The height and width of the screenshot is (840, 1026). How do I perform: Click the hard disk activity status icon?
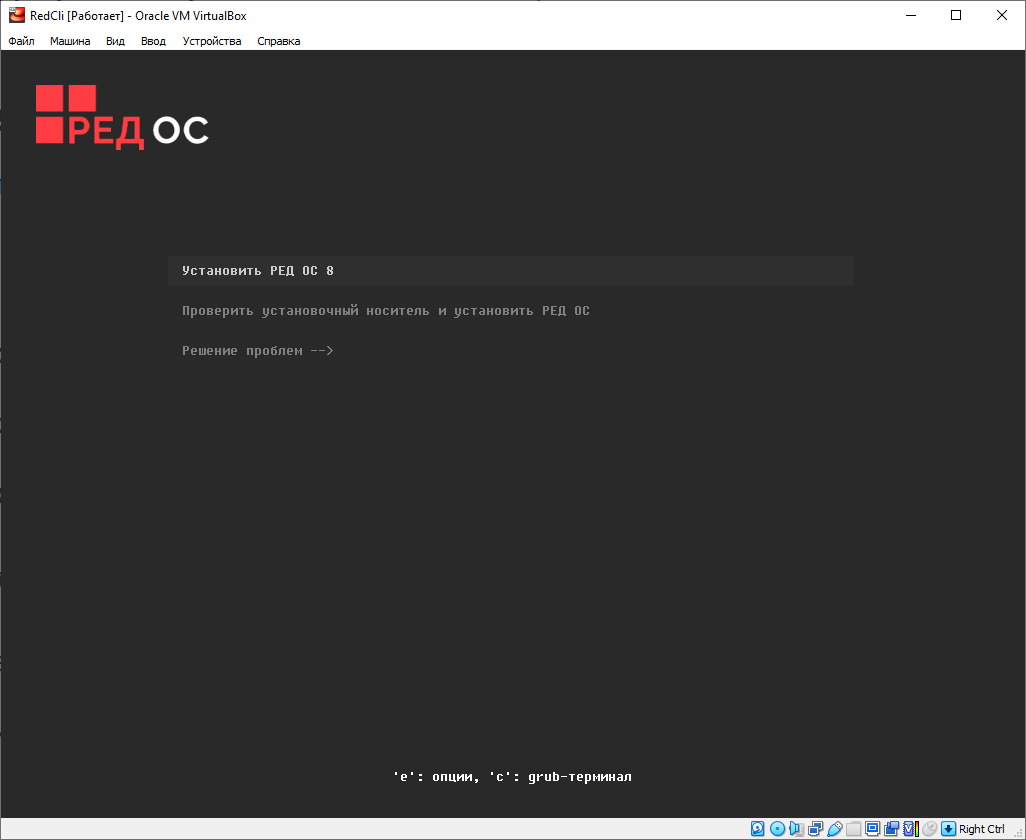757,829
